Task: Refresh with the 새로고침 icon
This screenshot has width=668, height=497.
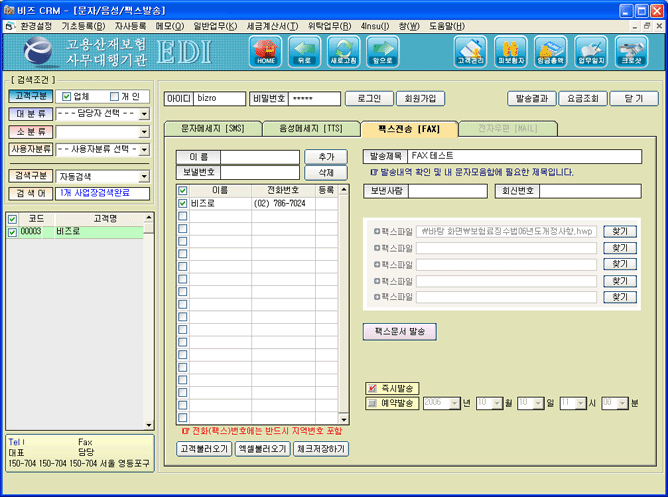Action: 343,52
